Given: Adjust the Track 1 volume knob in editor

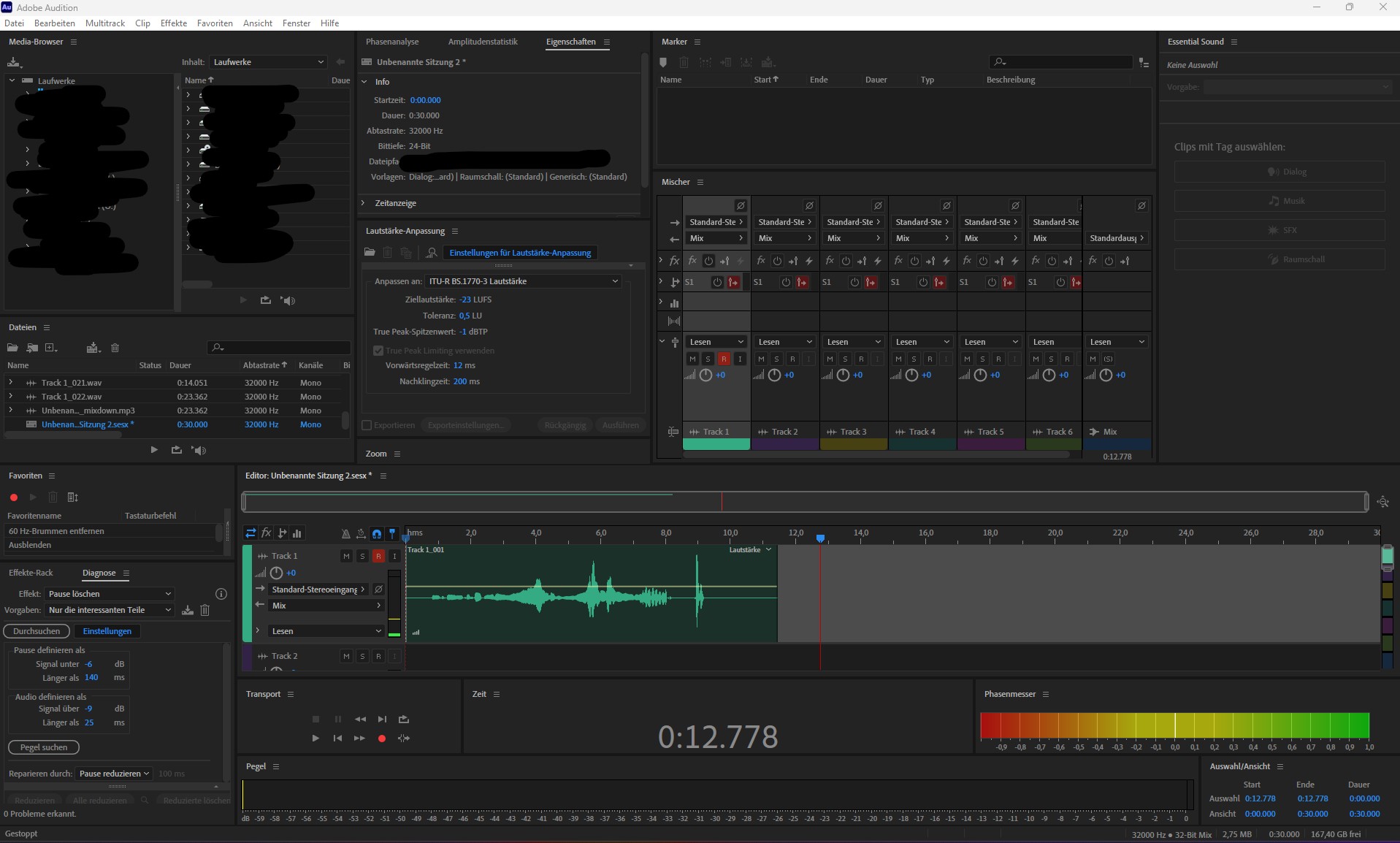Looking at the screenshot, I should point(277,573).
